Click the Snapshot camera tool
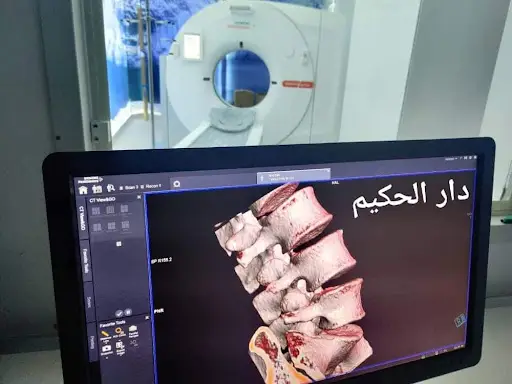 click(107, 350)
